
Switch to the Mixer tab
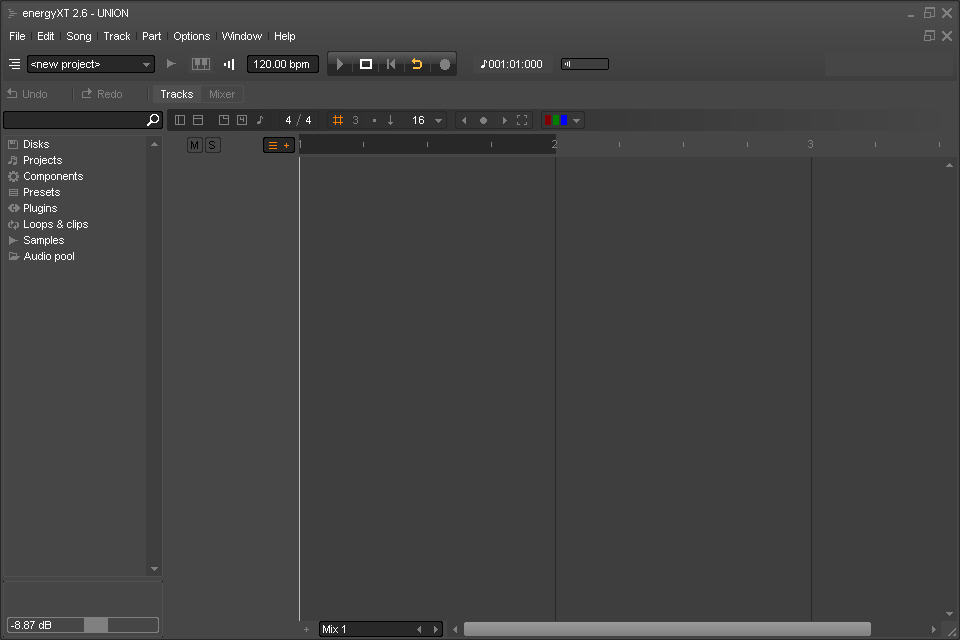click(x=222, y=94)
